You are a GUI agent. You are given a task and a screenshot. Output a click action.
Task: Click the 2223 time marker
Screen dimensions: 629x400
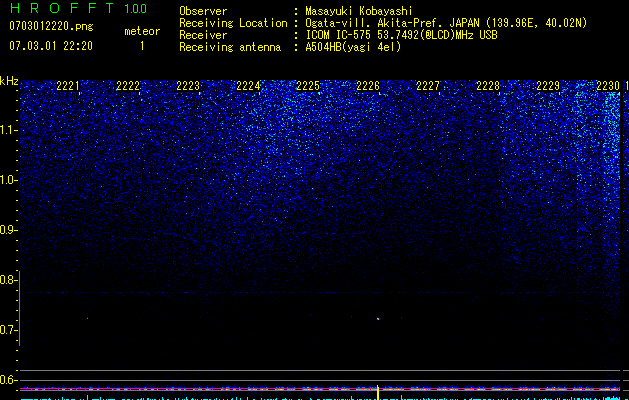(x=188, y=85)
